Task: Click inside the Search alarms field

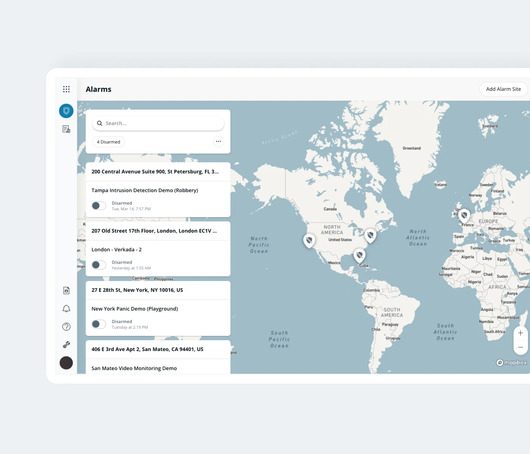Action: tap(158, 123)
